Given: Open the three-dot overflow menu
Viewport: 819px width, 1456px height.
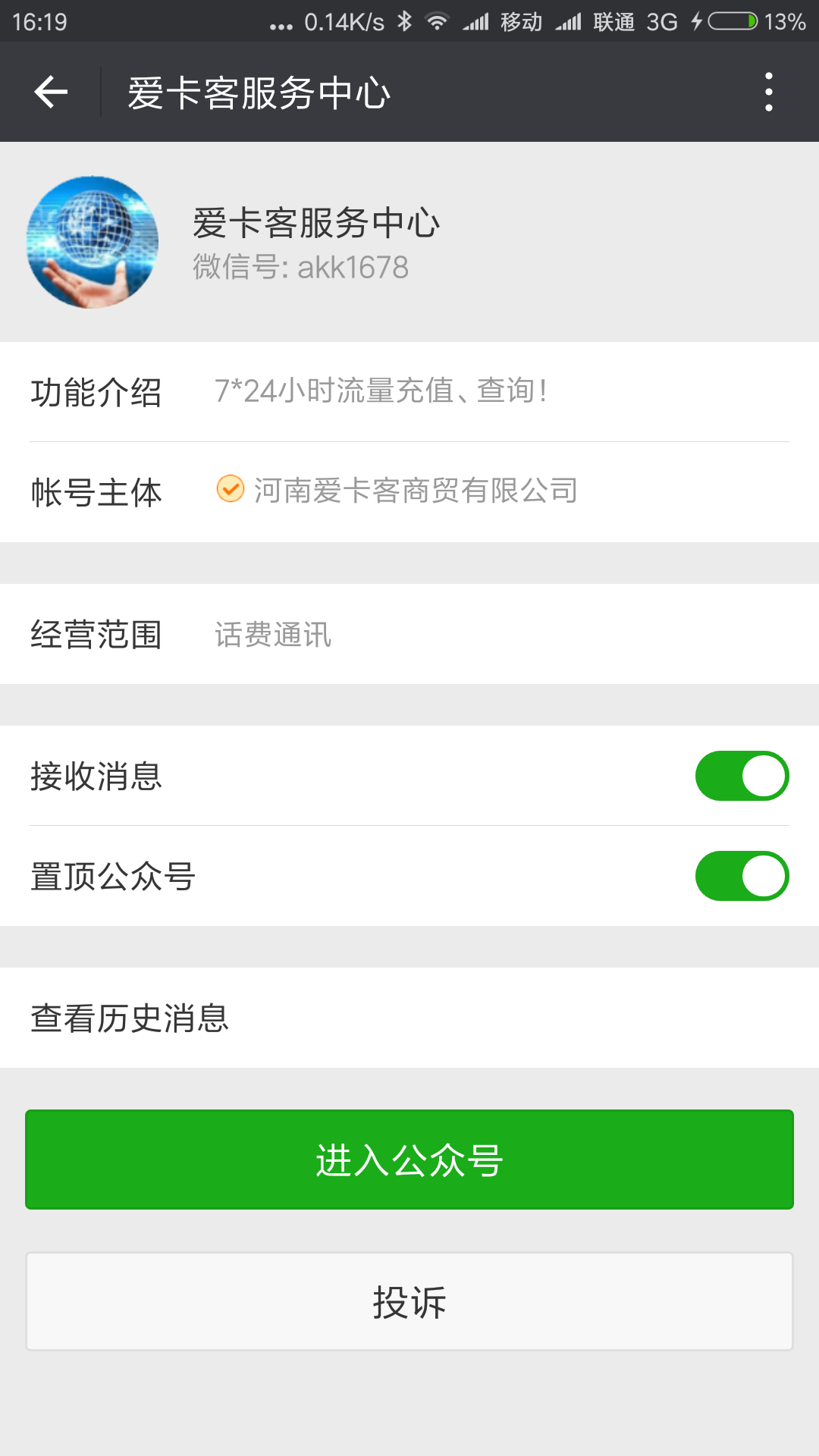Looking at the screenshot, I should click(x=768, y=93).
